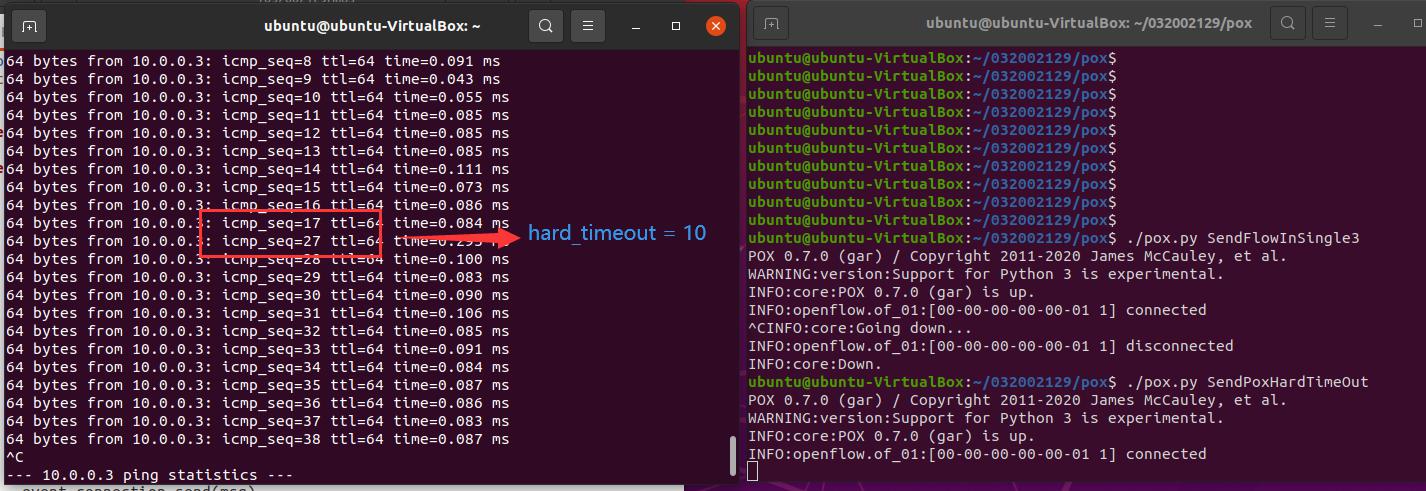The height and width of the screenshot is (491, 1426).
Task: Select the ping line with icmp_seq=28
Action: click(x=257, y=259)
